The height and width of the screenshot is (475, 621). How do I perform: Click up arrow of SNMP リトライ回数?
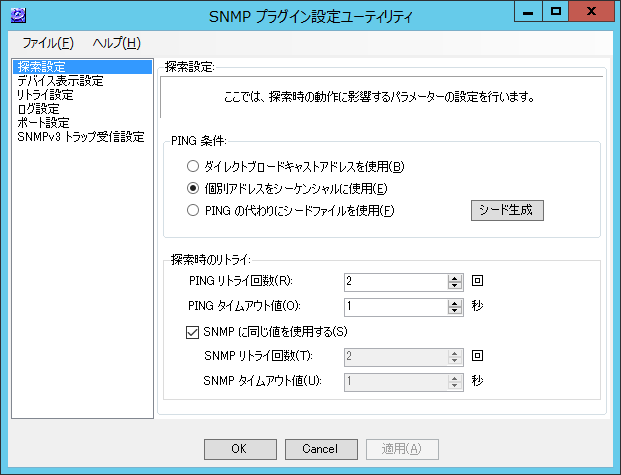coord(455,353)
